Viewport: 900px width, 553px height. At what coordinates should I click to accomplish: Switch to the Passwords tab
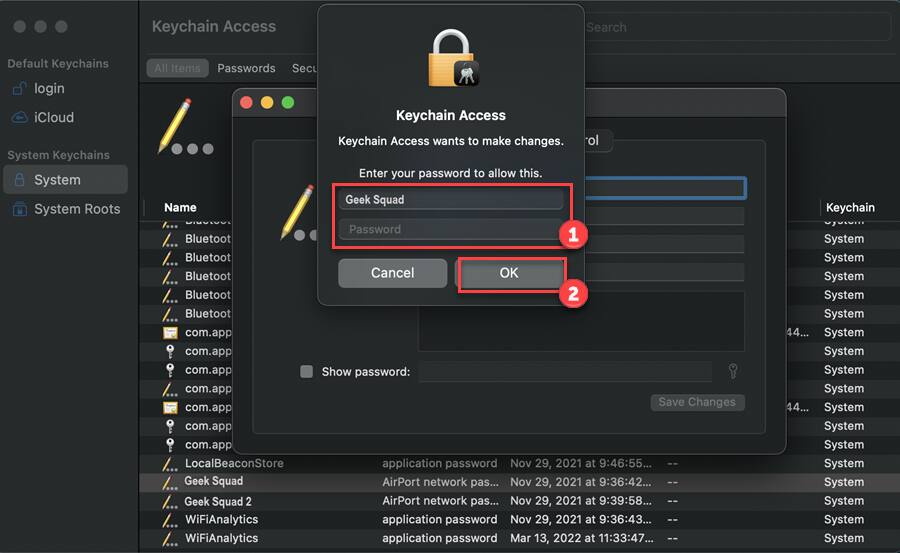tap(246, 68)
